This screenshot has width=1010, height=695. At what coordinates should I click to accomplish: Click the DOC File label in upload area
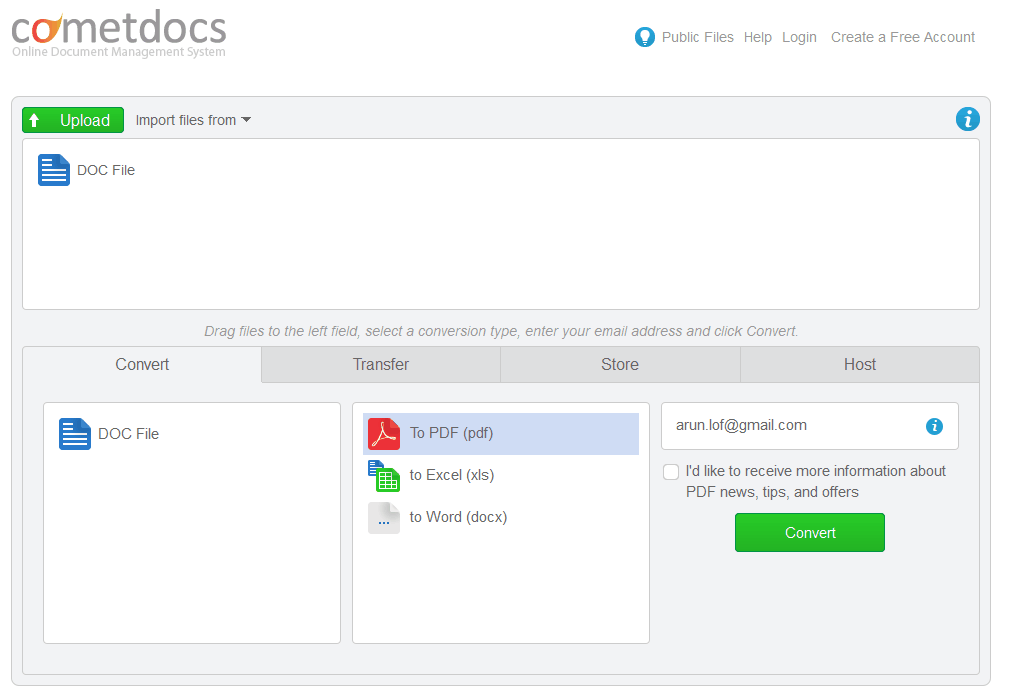106,170
